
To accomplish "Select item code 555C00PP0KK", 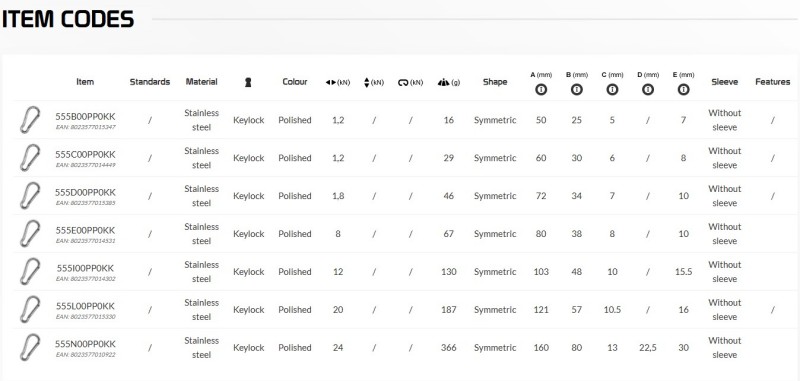I will coord(85,154).
